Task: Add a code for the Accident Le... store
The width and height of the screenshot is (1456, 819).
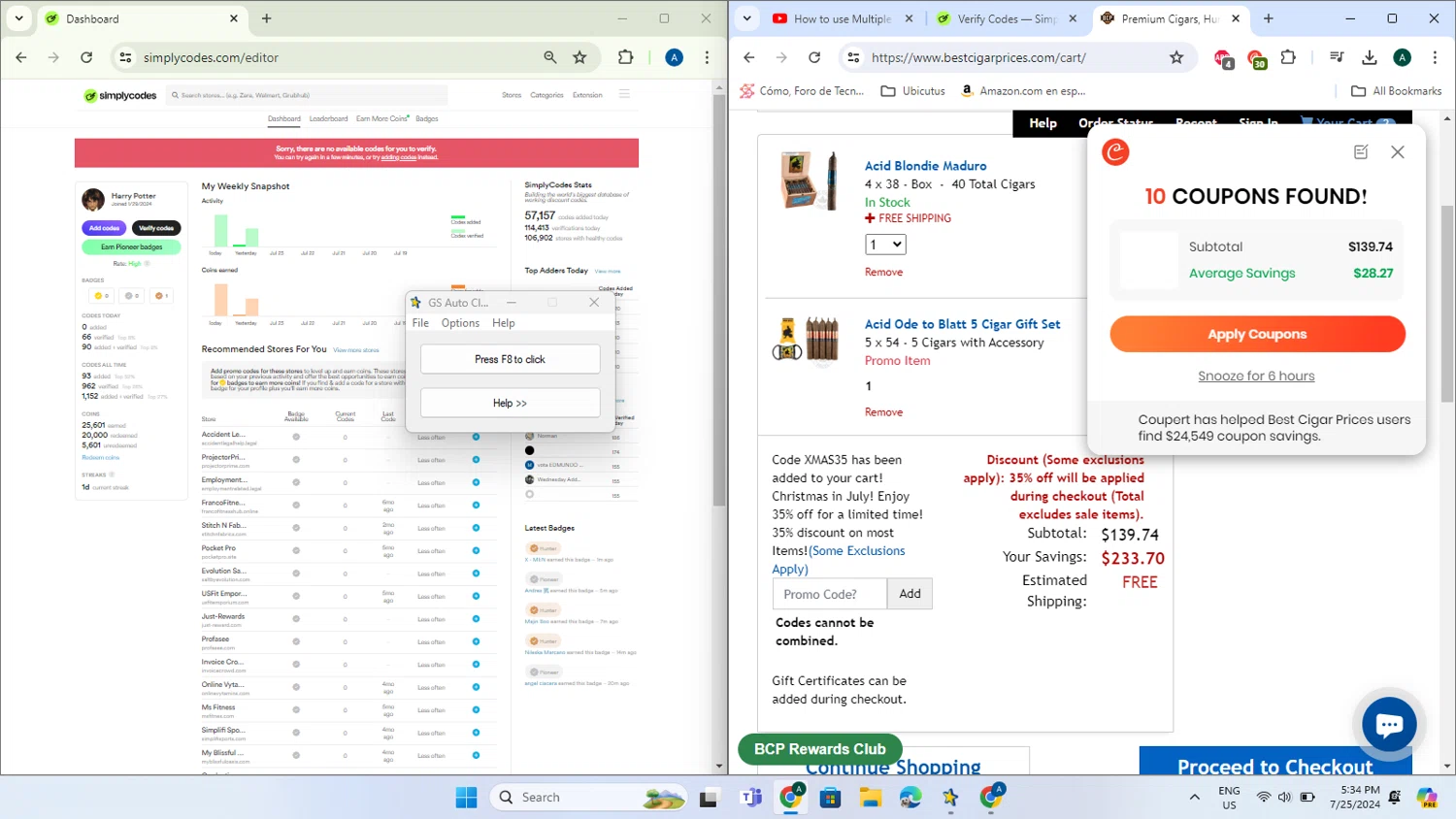Action: (476, 437)
